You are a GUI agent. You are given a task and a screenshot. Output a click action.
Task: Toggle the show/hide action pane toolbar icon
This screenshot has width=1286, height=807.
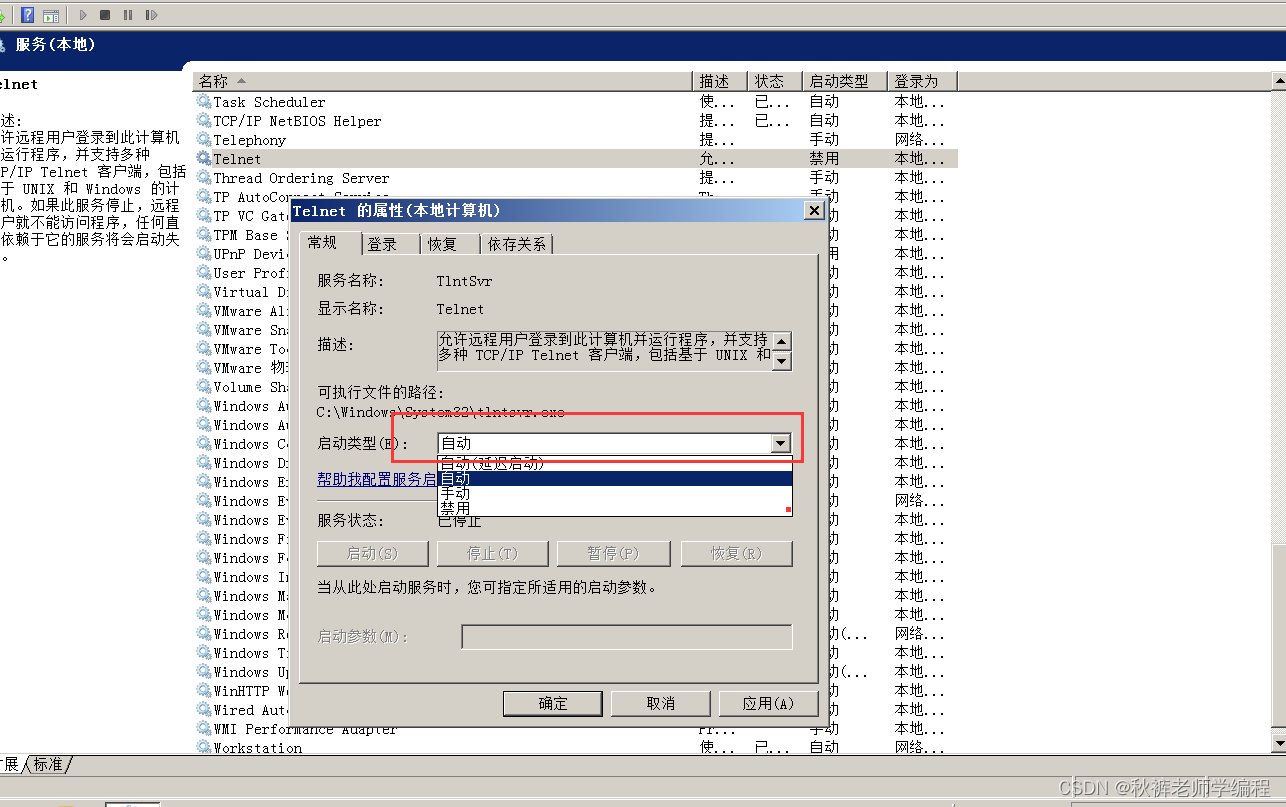click(51, 15)
